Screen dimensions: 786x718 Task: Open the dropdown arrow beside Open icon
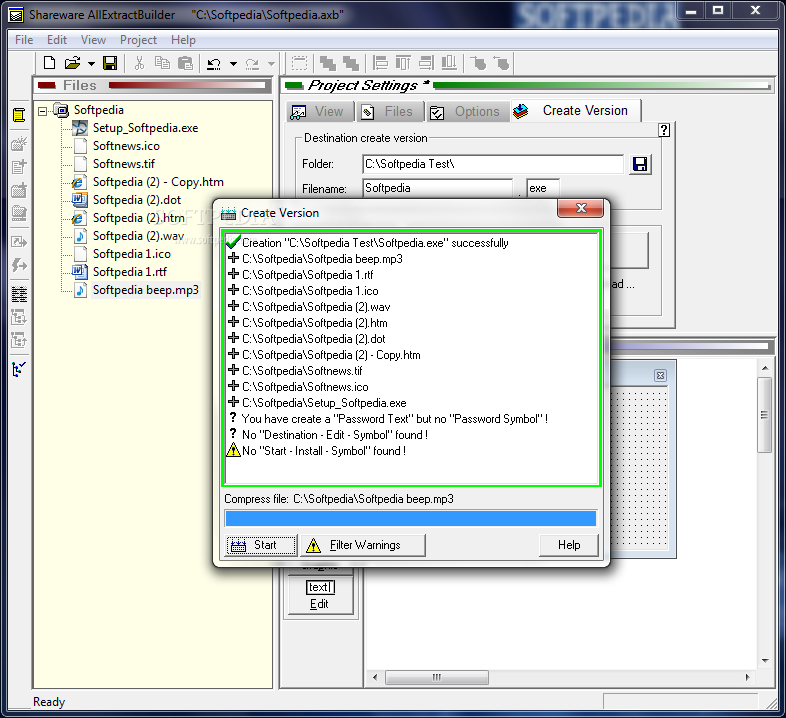(91, 64)
